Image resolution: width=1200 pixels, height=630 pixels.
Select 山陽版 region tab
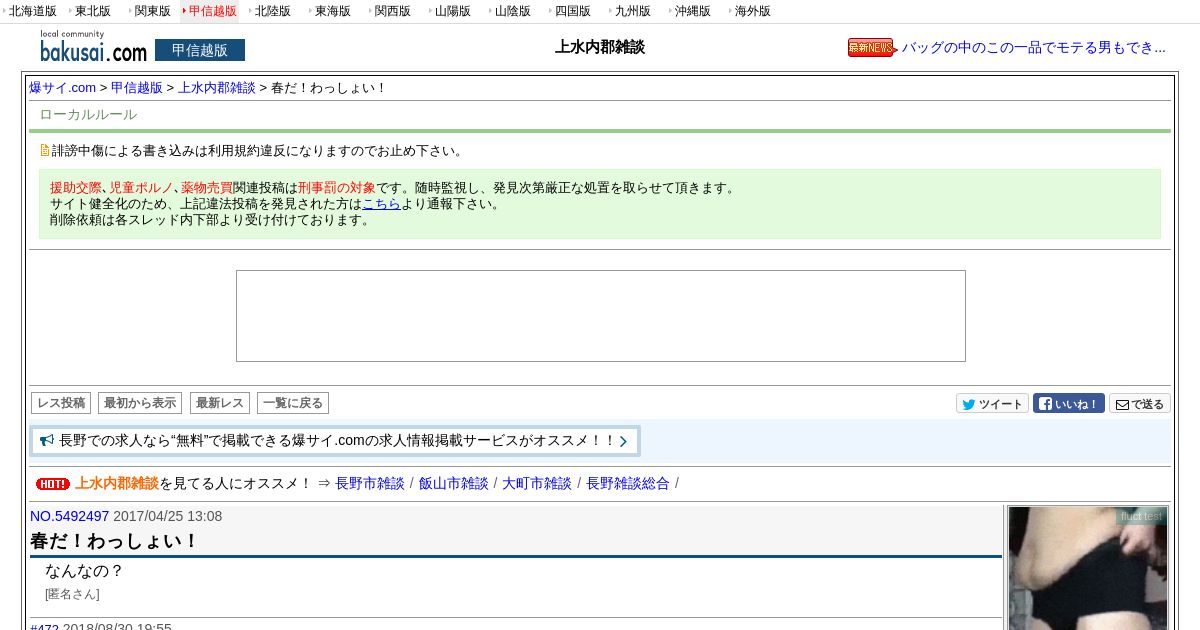tap(452, 11)
